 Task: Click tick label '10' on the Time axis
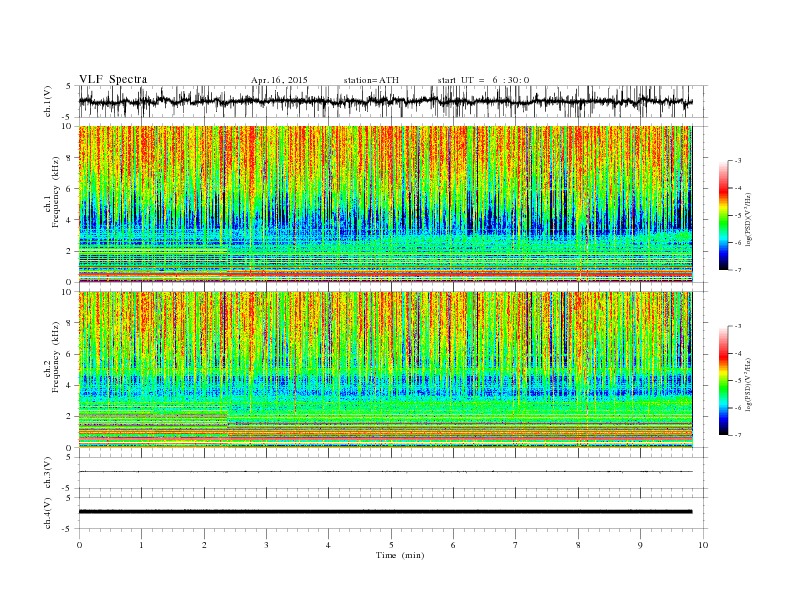click(x=703, y=545)
